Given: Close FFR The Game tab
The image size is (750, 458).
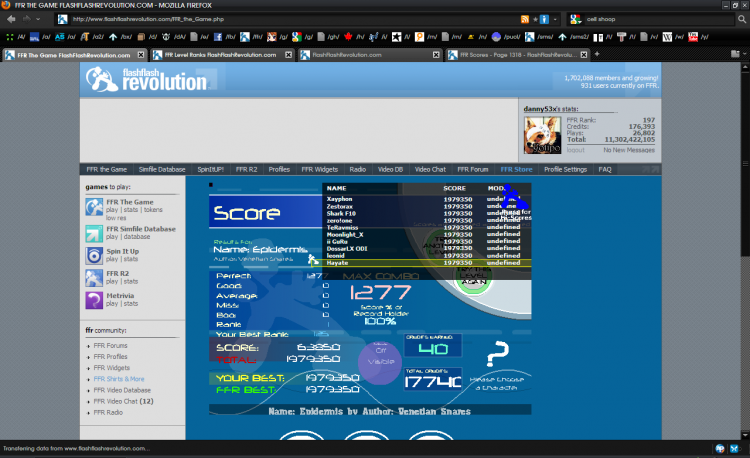Looking at the screenshot, I should (141, 55).
